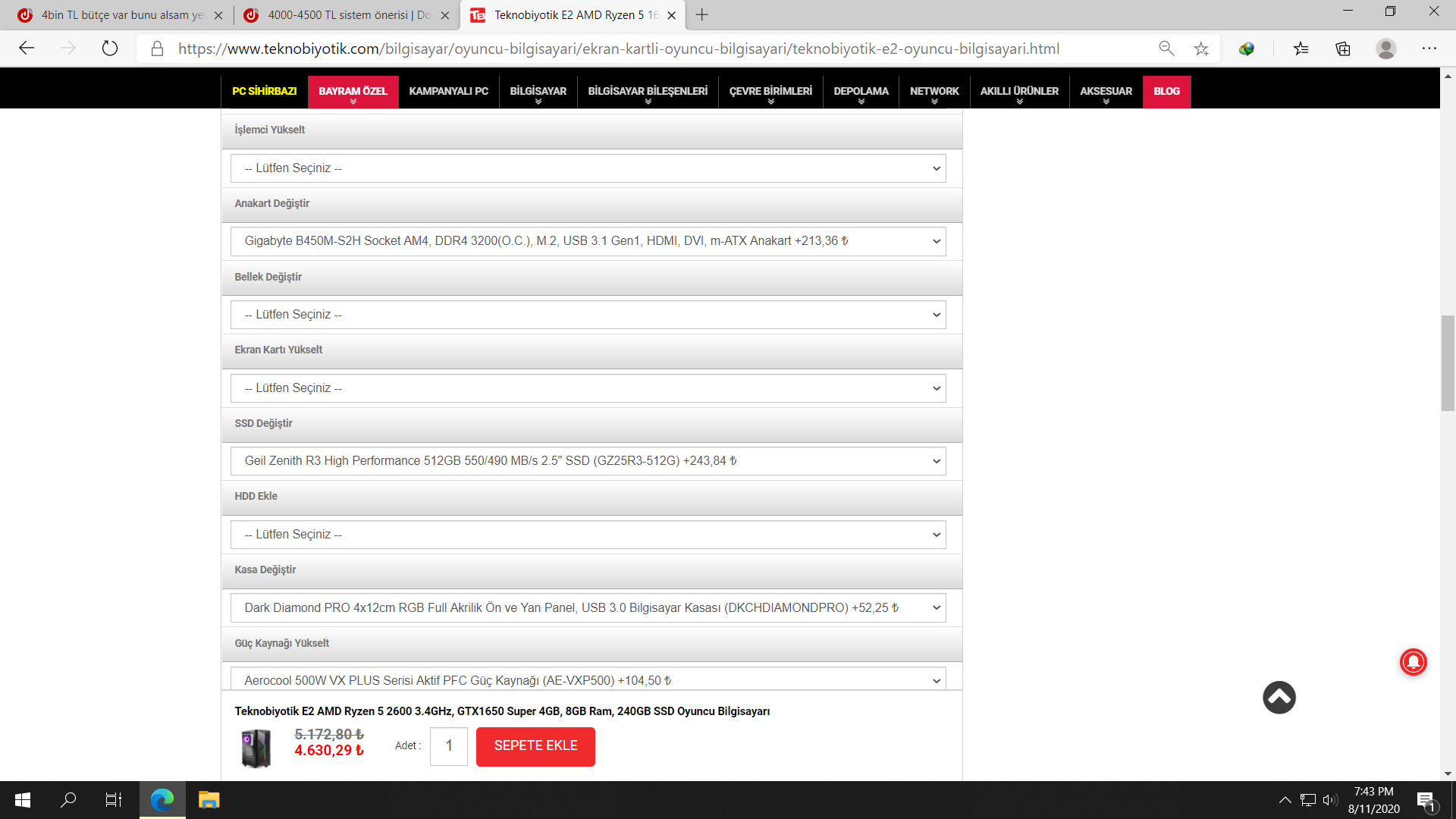Screen dimensions: 1456x819
Task: Click the browser address bar URL
Action: coord(619,49)
